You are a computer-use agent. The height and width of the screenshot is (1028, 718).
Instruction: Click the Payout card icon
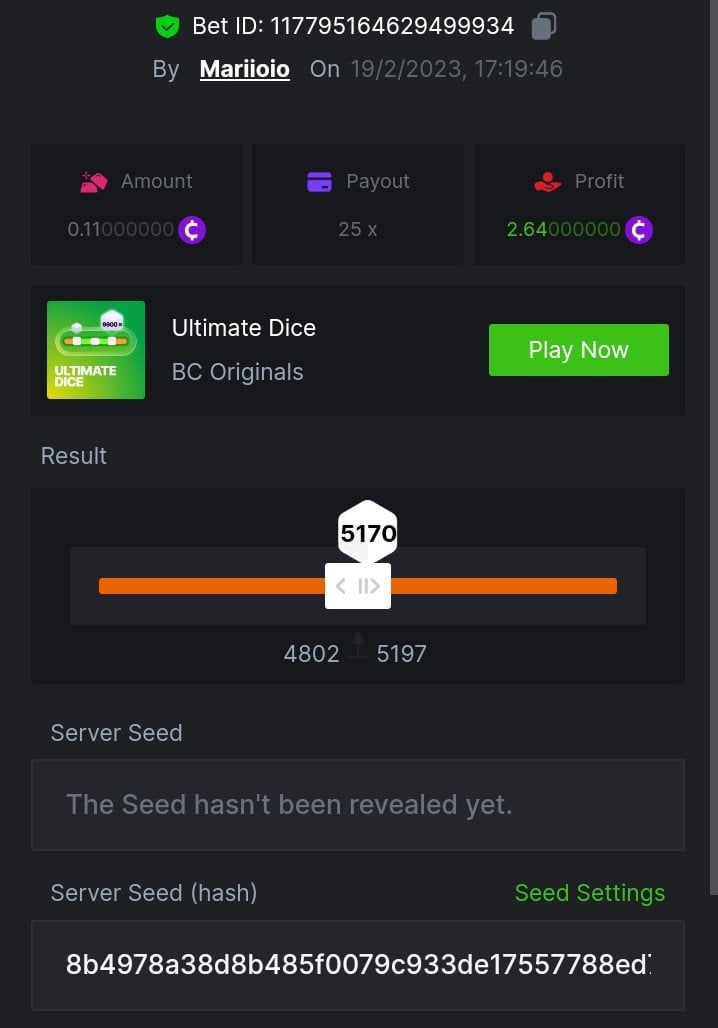319,182
